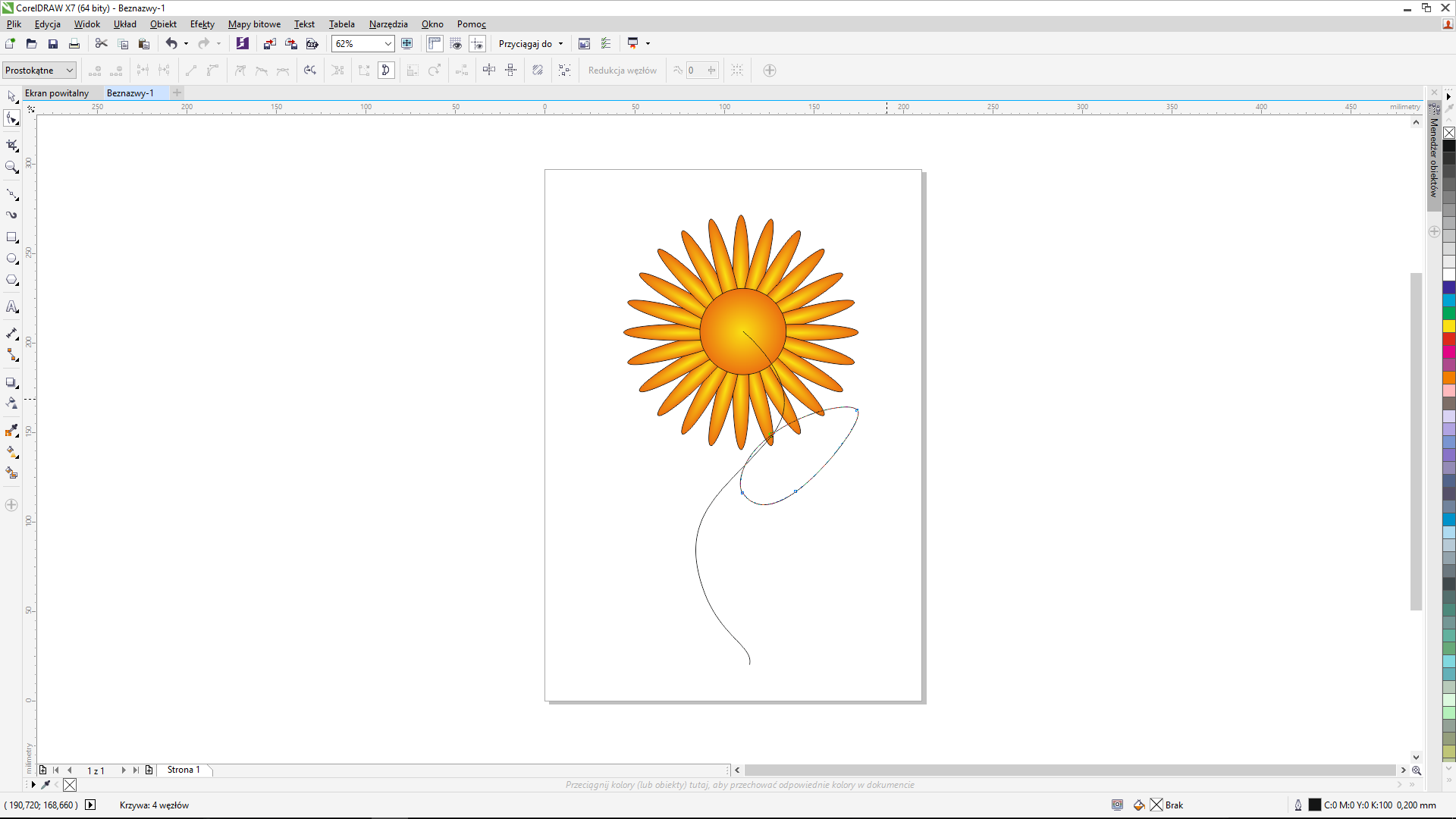The image size is (1456, 819).
Task: Select the Zoom tool in toolbox
Action: click(x=11, y=167)
